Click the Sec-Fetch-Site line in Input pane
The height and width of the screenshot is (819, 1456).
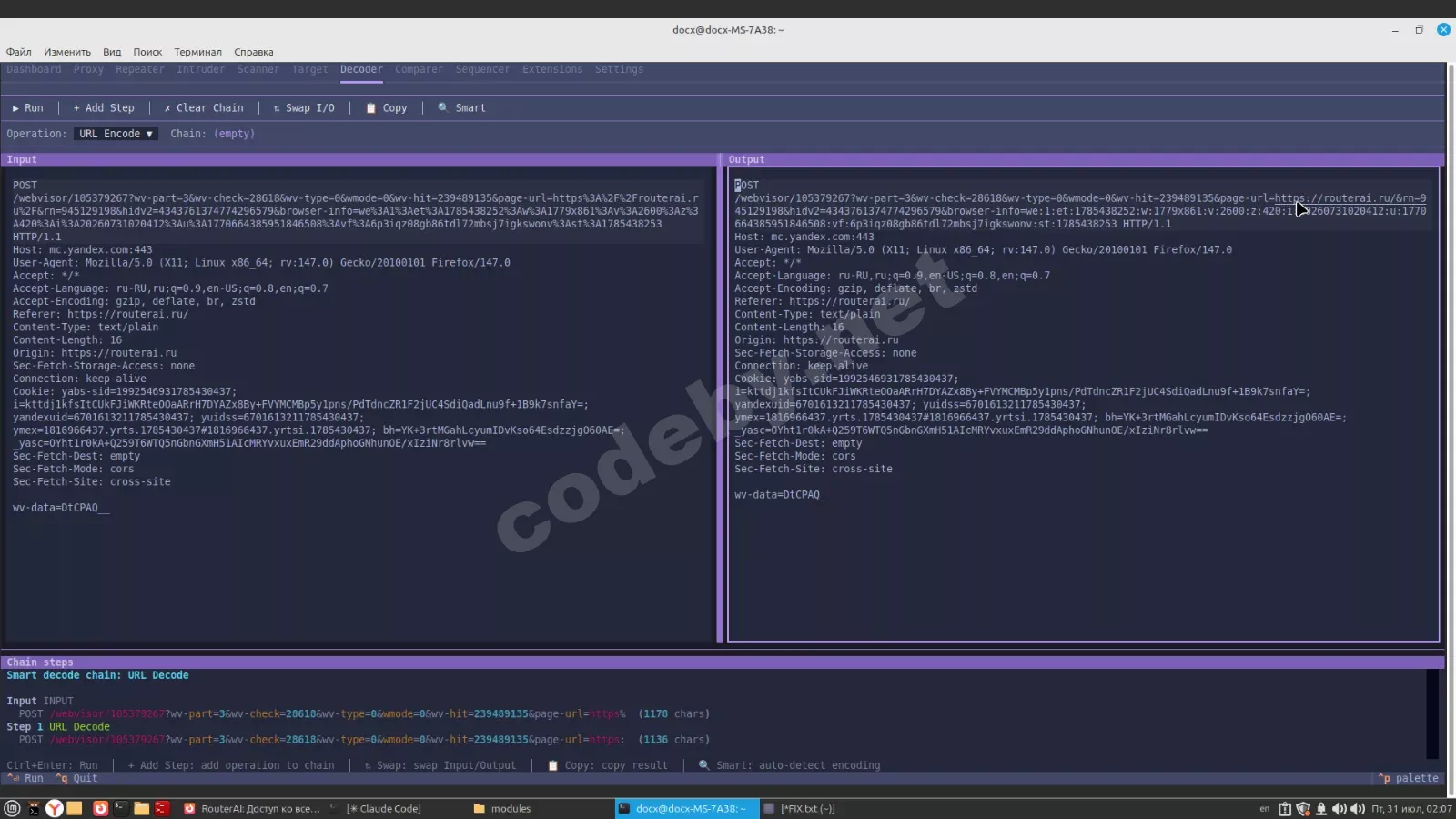pos(92,482)
